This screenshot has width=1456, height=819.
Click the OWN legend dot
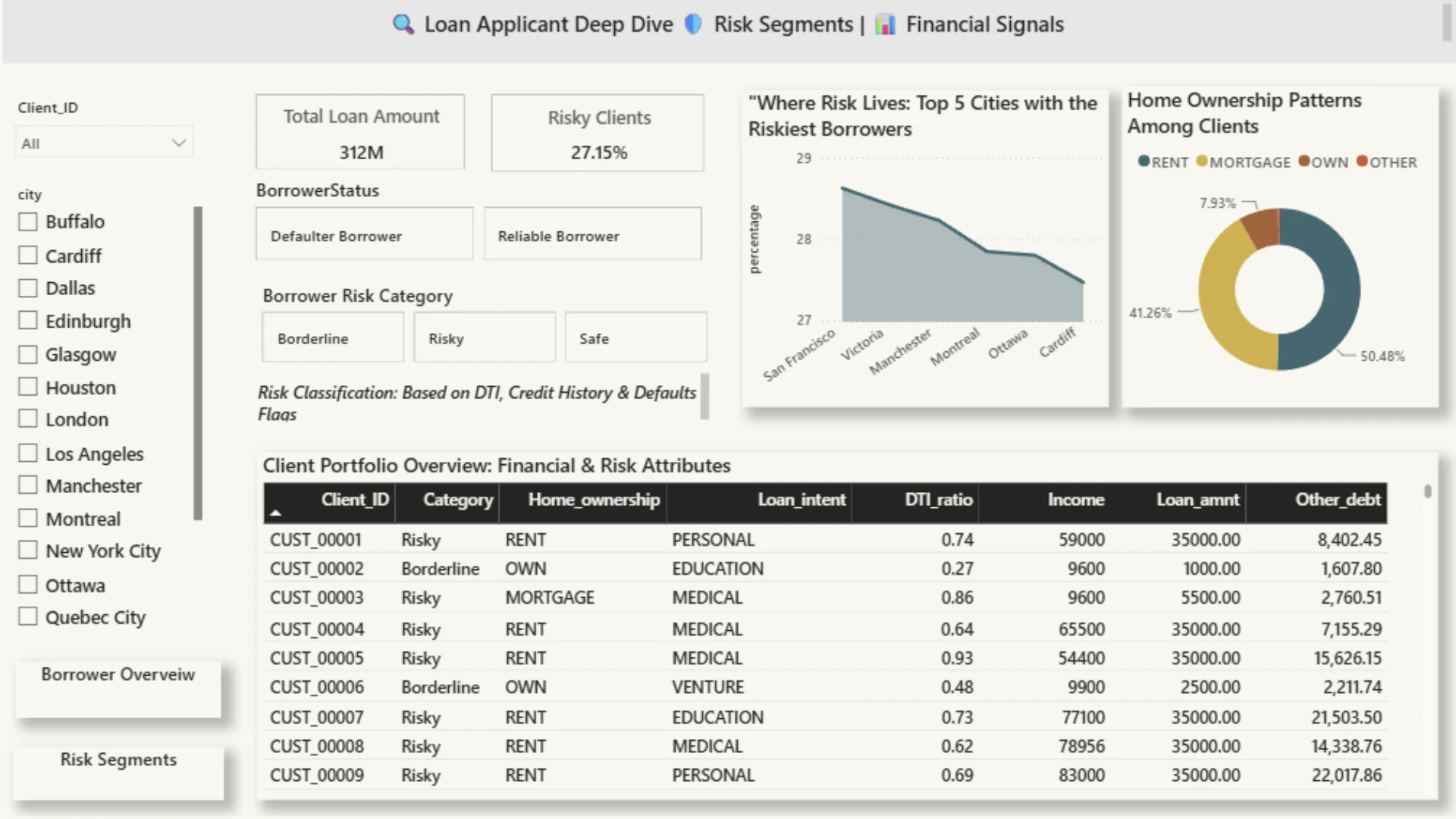click(1304, 161)
